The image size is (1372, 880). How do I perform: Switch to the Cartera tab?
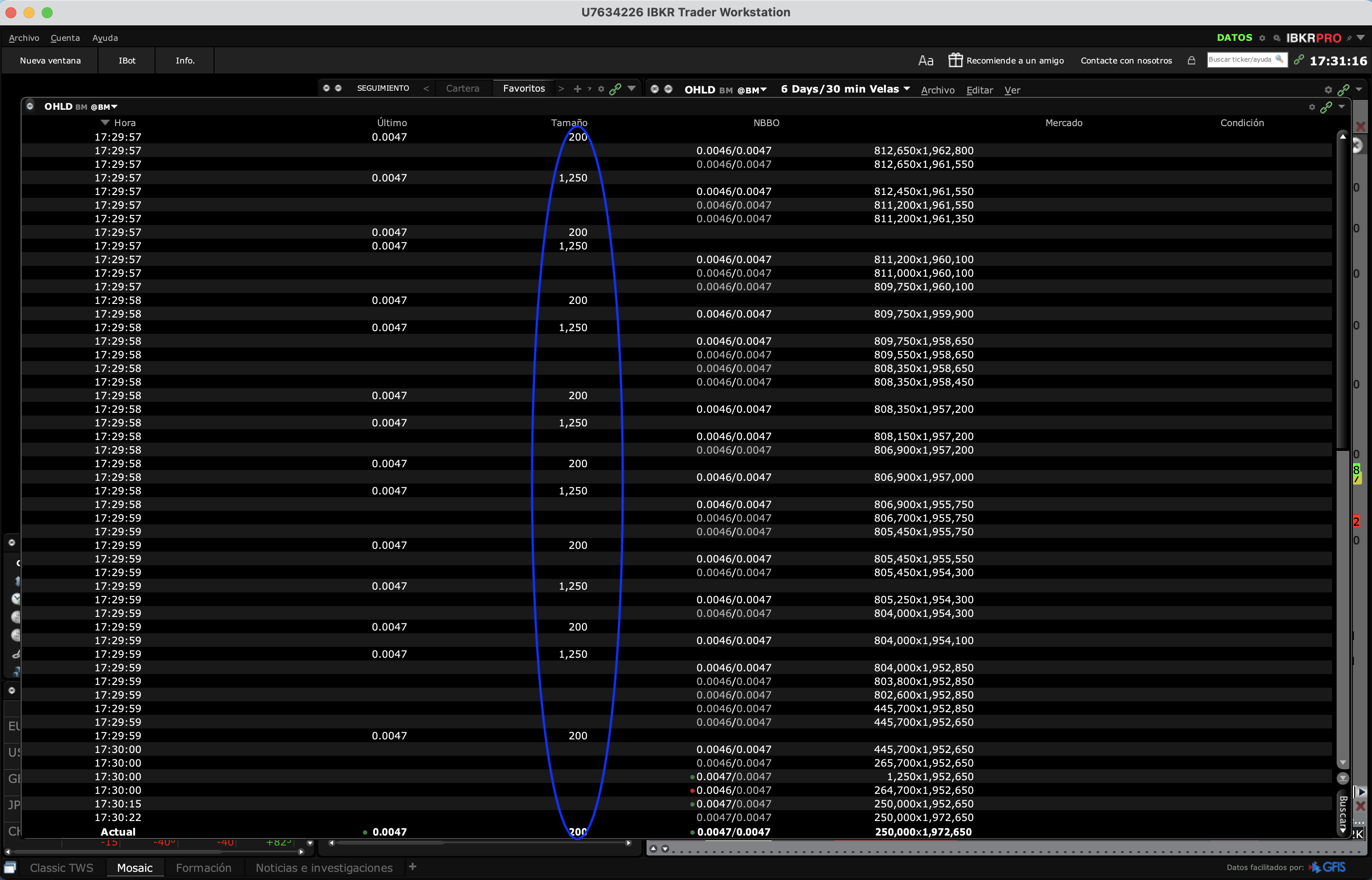pos(462,88)
